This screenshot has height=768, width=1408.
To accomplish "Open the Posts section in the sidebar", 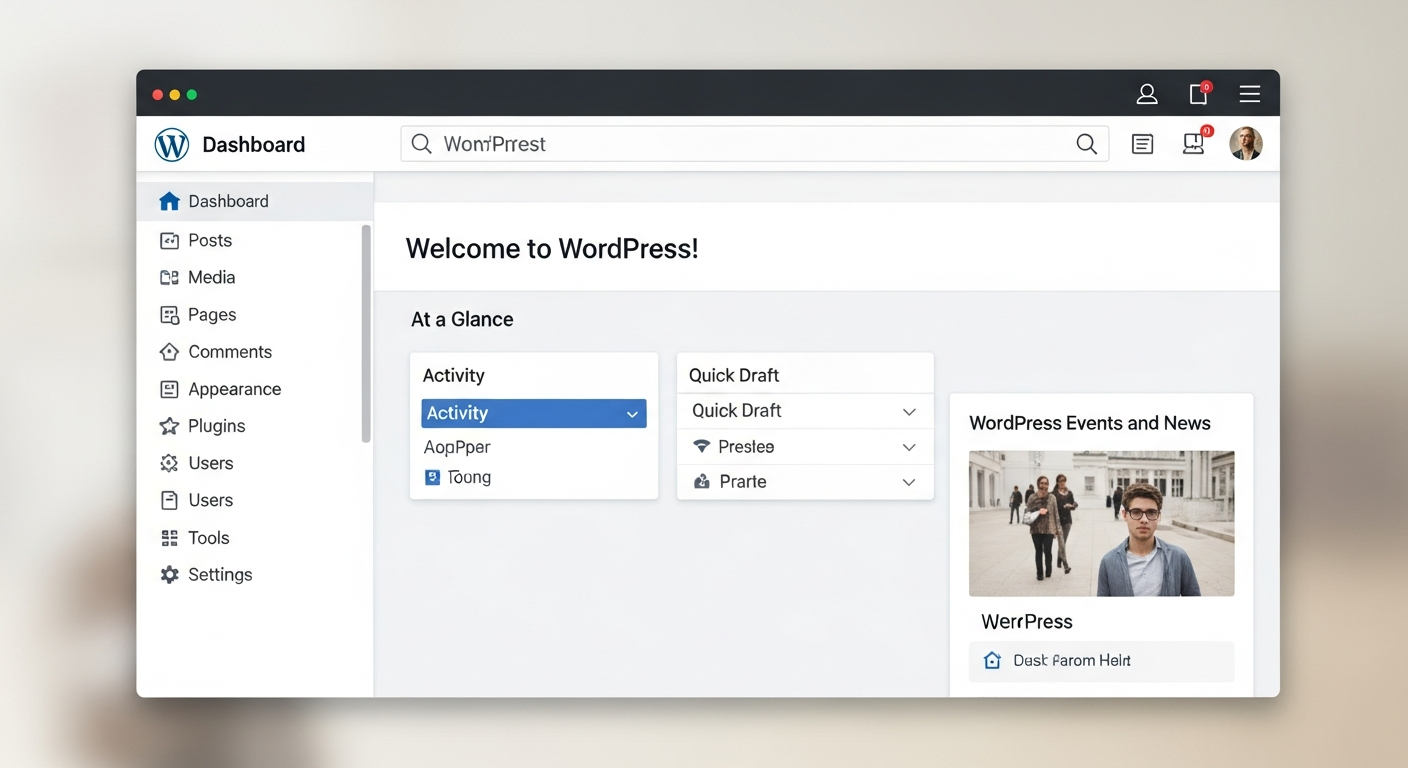I will click(168, 240).
